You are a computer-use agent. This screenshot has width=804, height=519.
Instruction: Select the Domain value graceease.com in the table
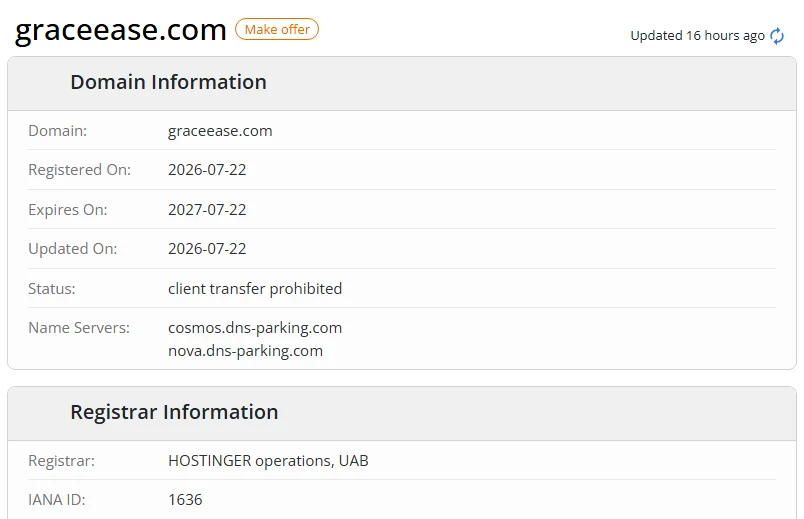click(220, 131)
